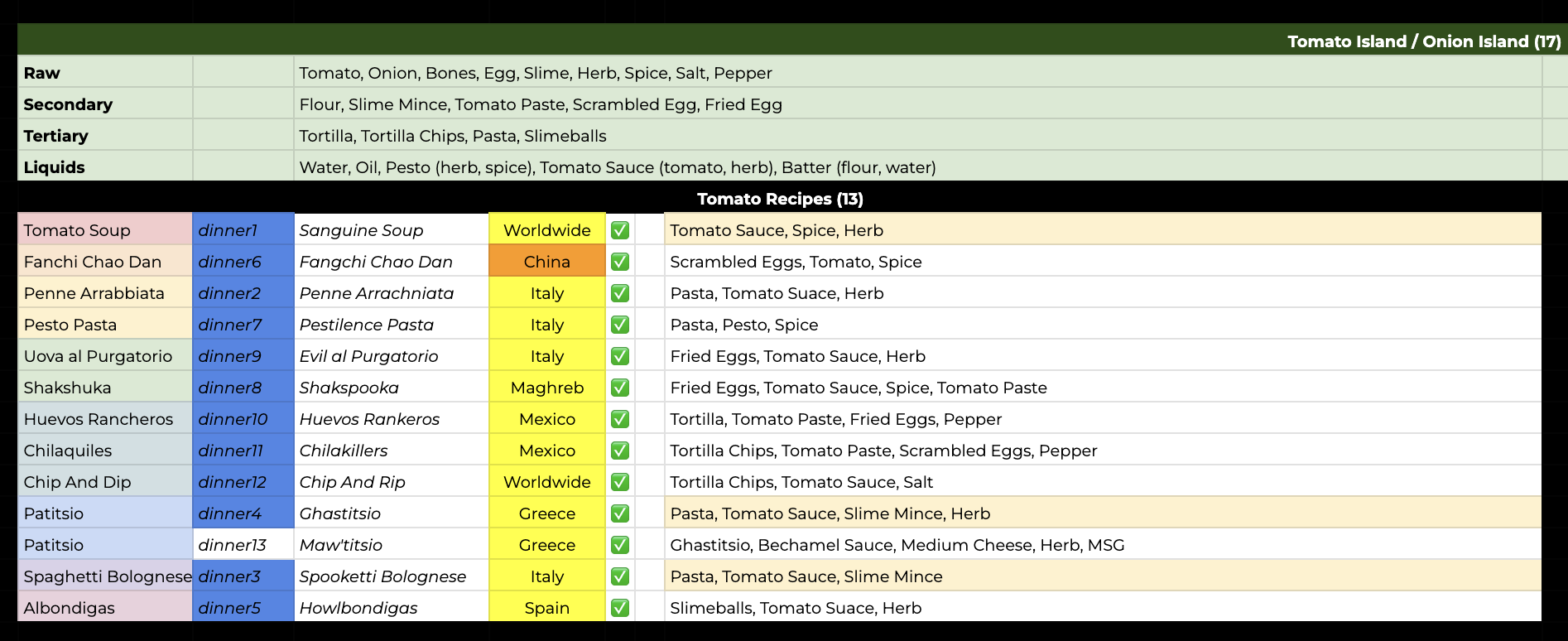1568x641 pixels.
Task: Click the Tomato Island / Onion Island header
Action: 1423,41
